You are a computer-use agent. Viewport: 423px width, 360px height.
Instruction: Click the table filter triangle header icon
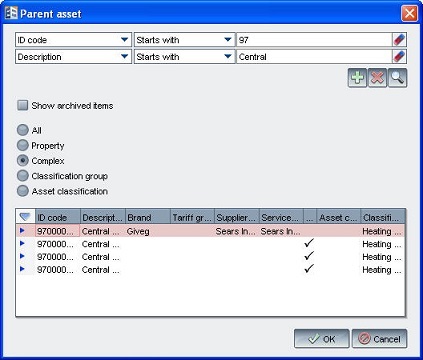pos(25,217)
